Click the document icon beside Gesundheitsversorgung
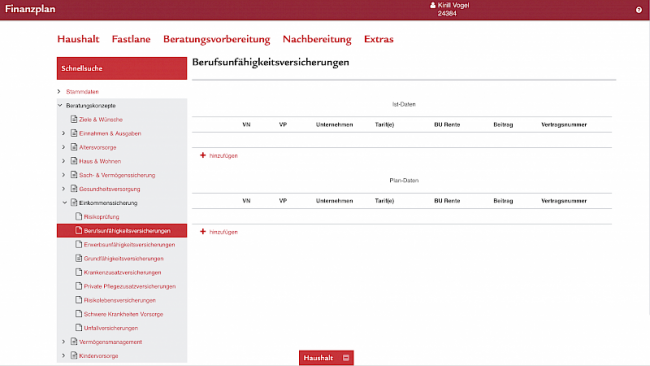 [74, 189]
